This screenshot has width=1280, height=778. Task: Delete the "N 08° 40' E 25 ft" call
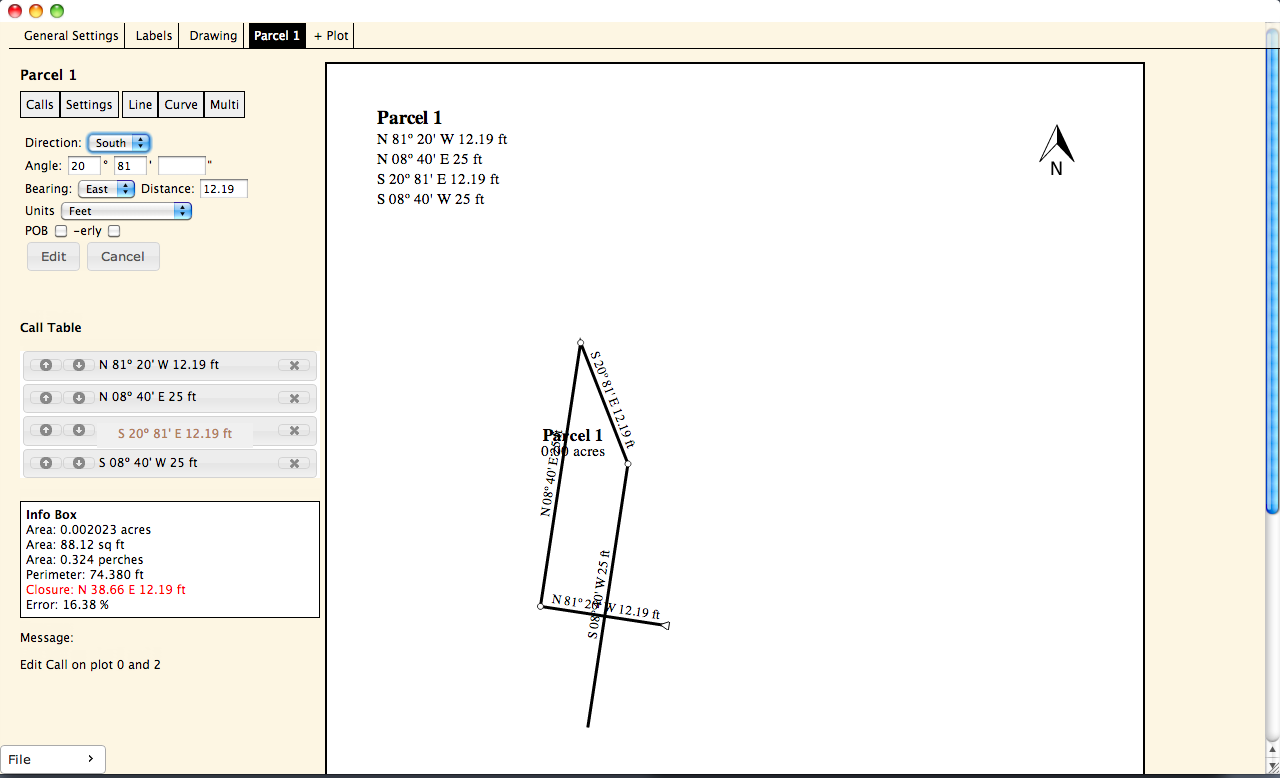[294, 397]
